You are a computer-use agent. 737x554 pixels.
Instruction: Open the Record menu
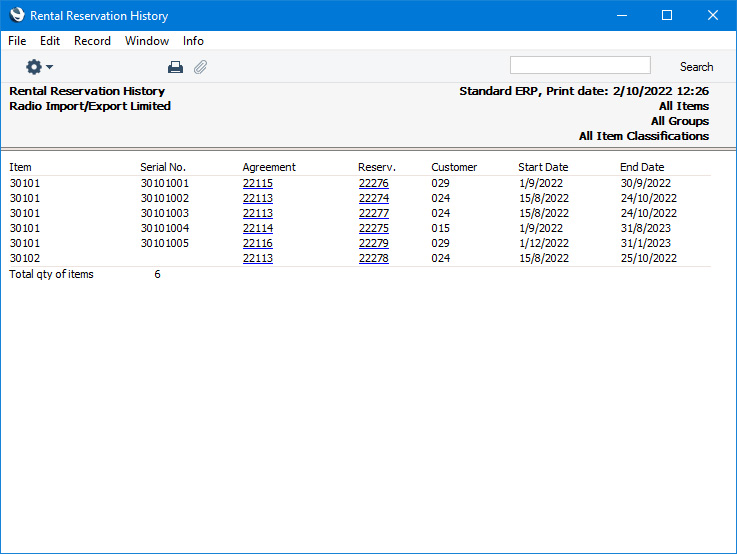[92, 41]
